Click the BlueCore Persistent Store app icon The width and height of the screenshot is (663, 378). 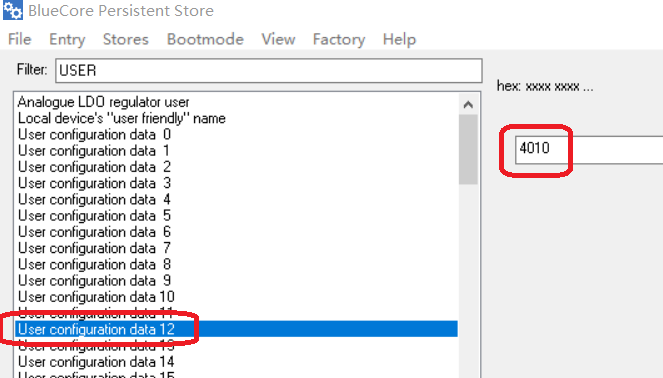pyautogui.click(x=13, y=10)
